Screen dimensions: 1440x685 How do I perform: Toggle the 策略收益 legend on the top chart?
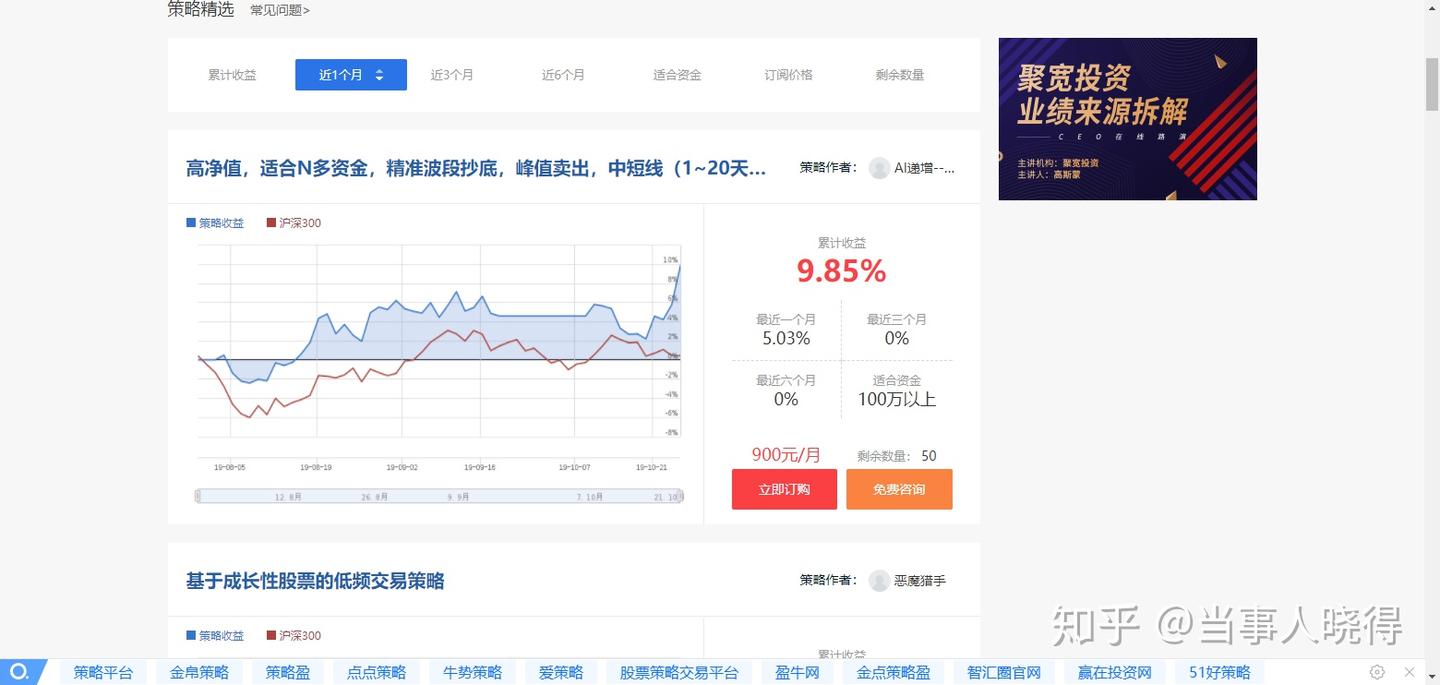click(214, 222)
